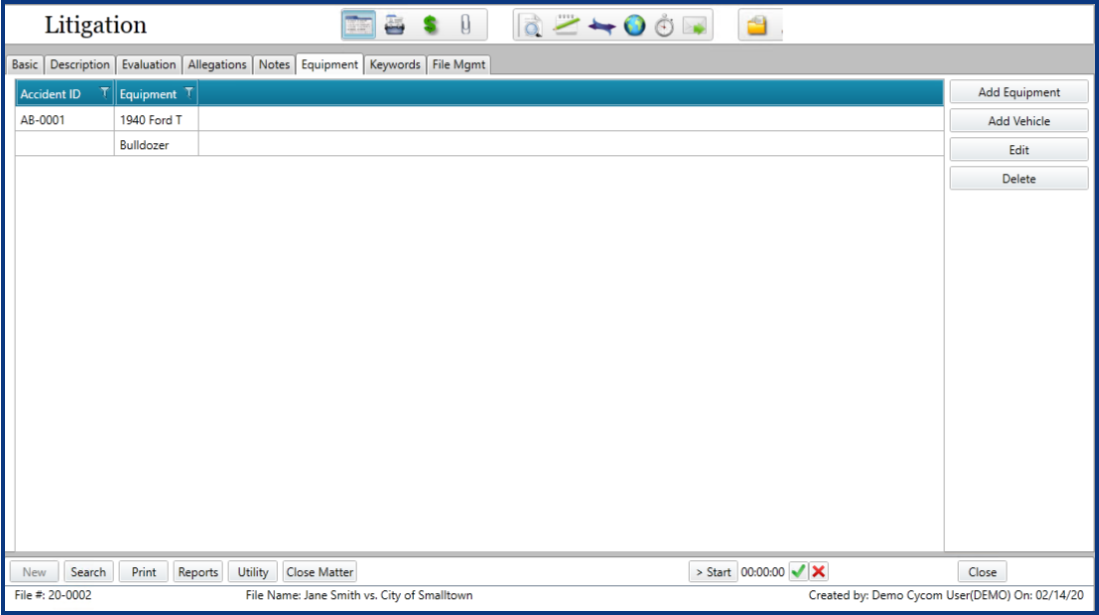Select the 1940 Ford T equipment row

[x=479, y=120]
